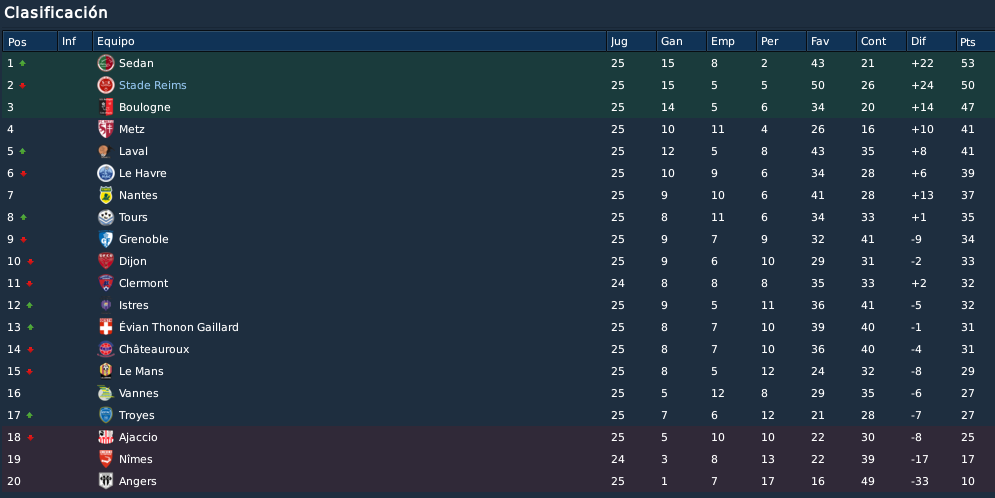The image size is (995, 498).
Task: Click the Stade Reims club badge
Action: click(x=106, y=85)
